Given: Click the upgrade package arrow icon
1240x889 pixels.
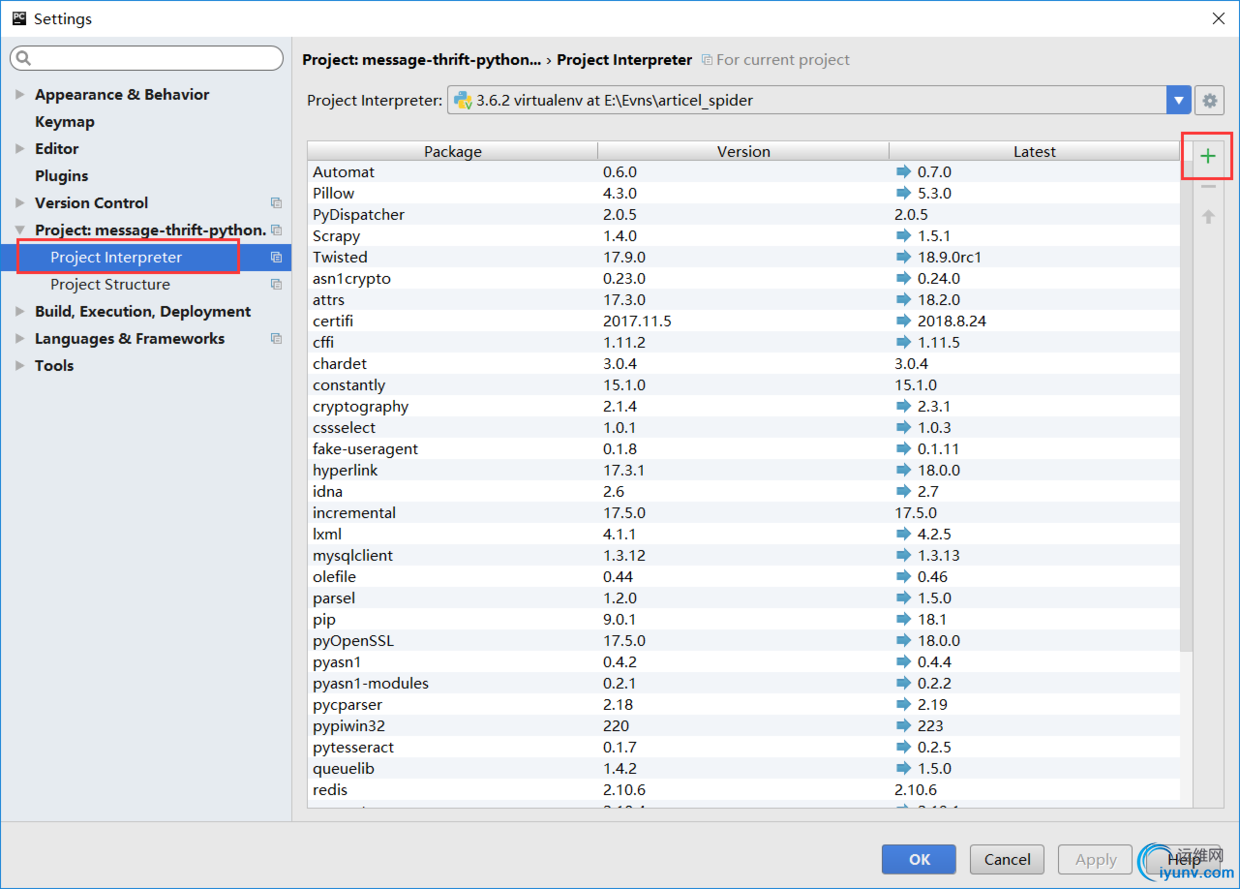Looking at the screenshot, I should (x=1208, y=217).
